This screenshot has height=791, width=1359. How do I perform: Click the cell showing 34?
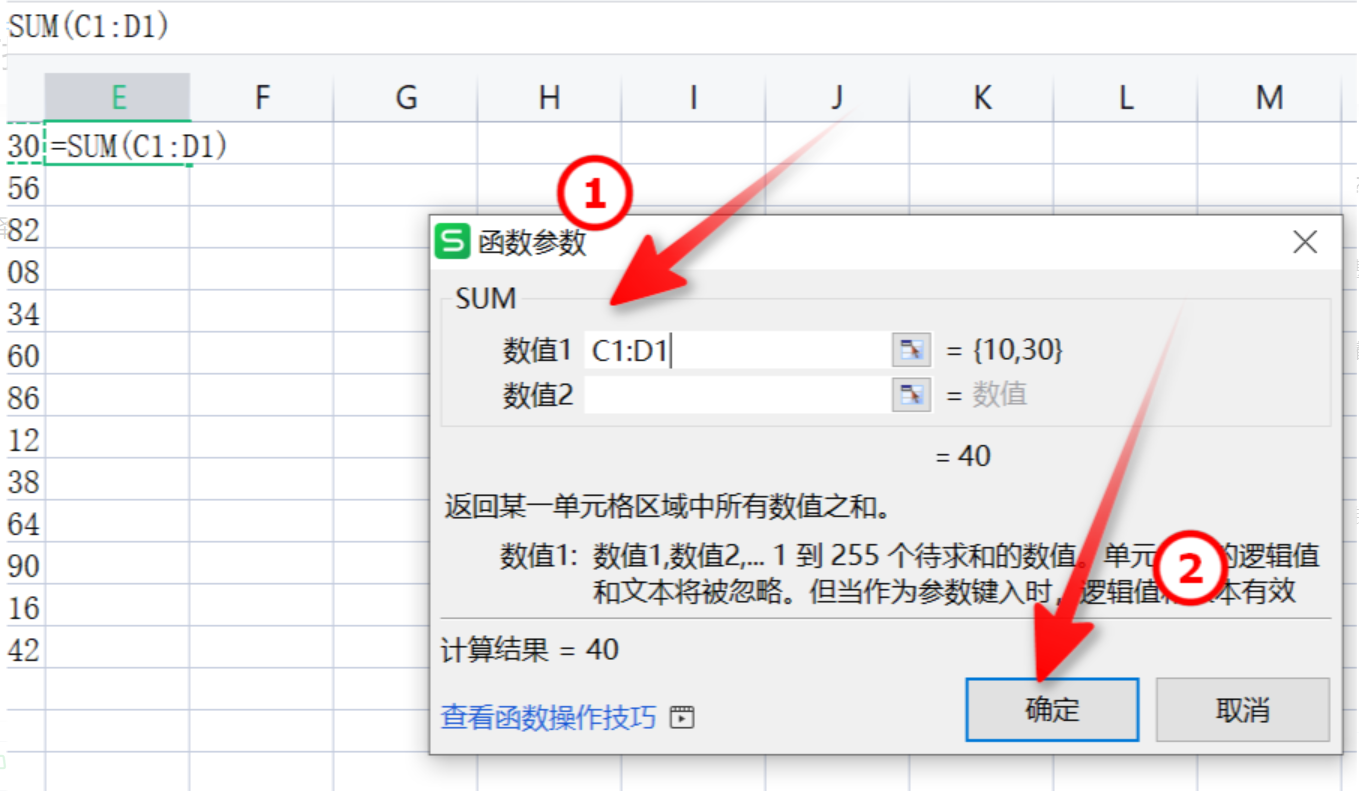click(23, 314)
